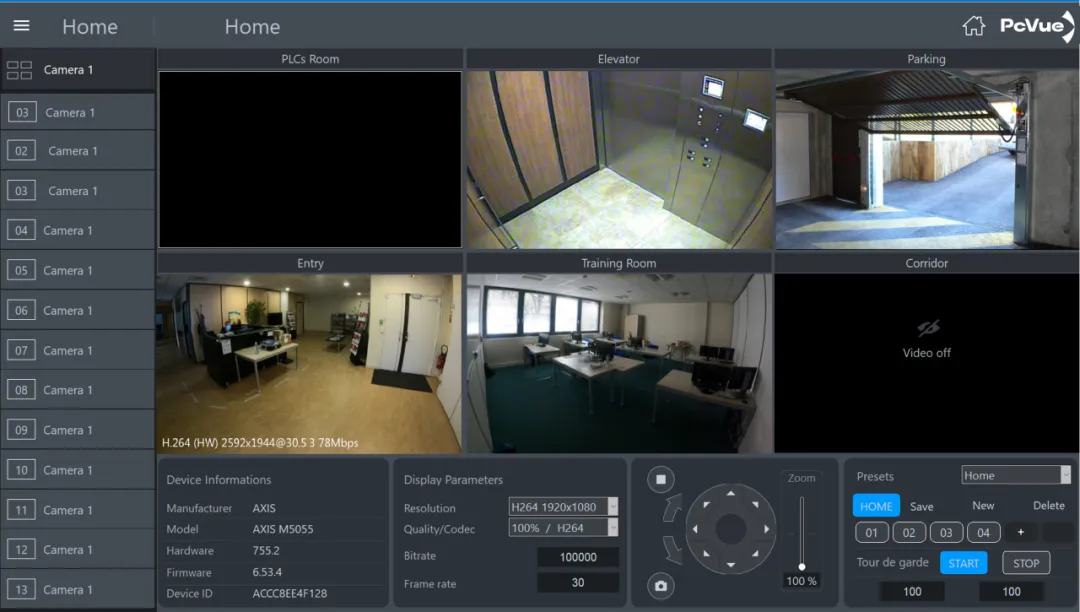Stop the Tour de garde
The image size is (1080, 612).
click(x=1026, y=563)
